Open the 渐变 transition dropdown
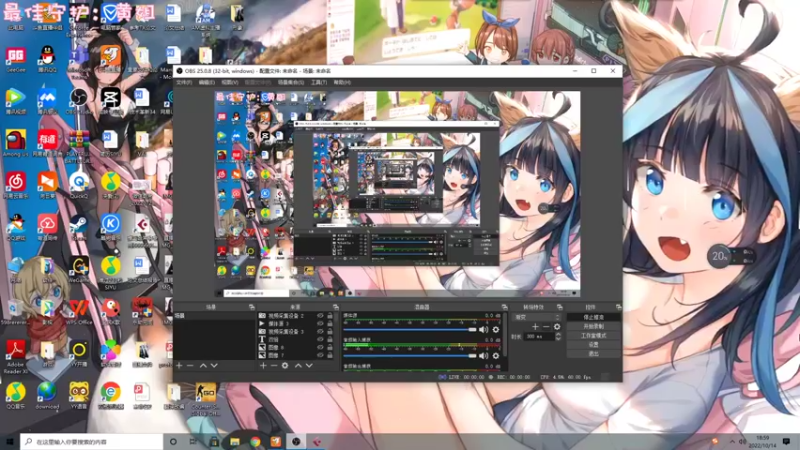 pos(537,317)
